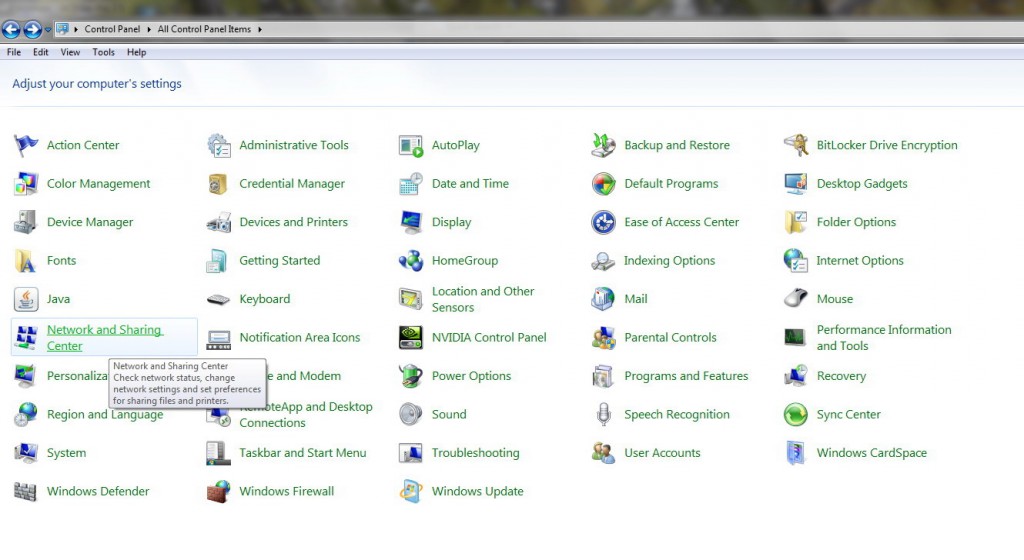Click the Sound speaker icon

(x=411, y=414)
